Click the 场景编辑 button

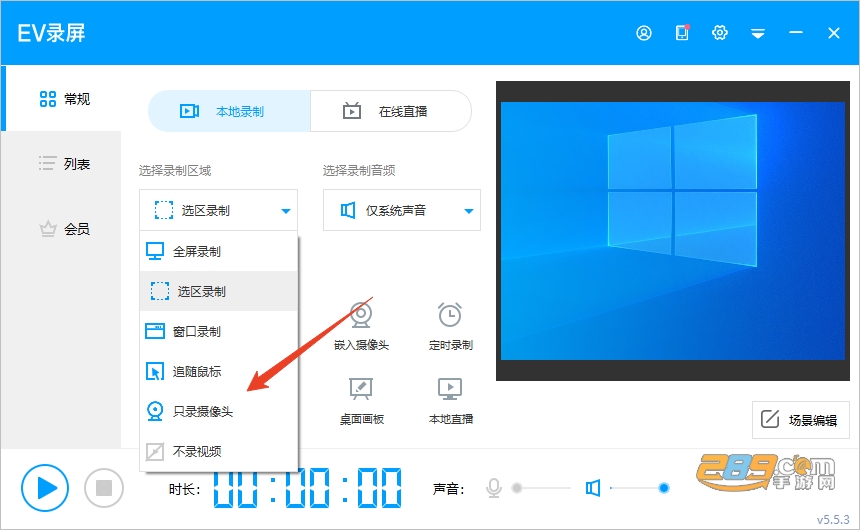coord(800,420)
